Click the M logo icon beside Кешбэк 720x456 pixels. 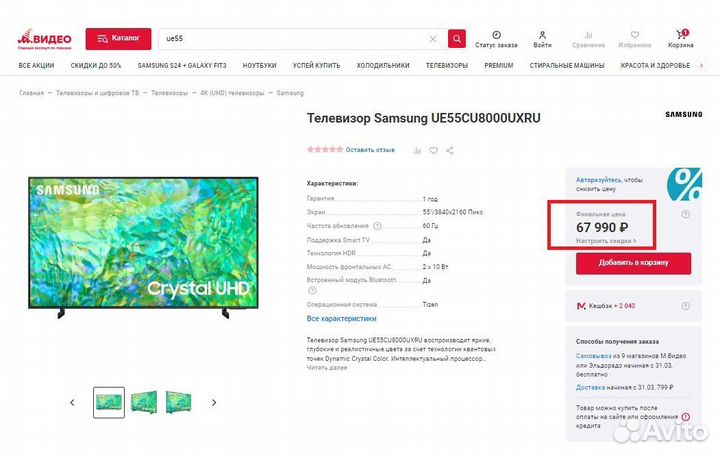581,306
